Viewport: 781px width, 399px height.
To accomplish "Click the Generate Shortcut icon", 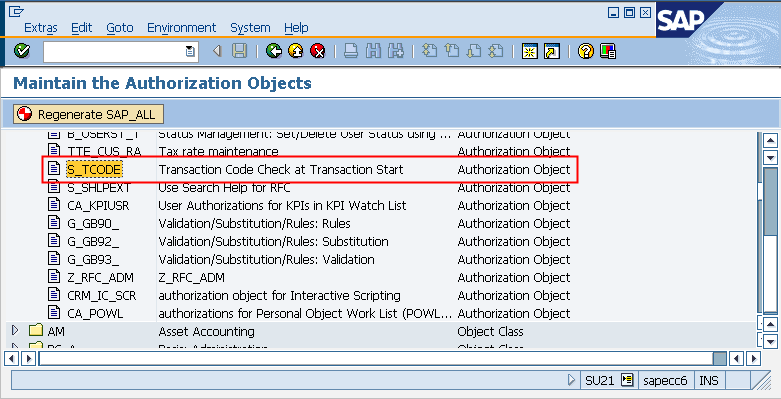I will 552,51.
